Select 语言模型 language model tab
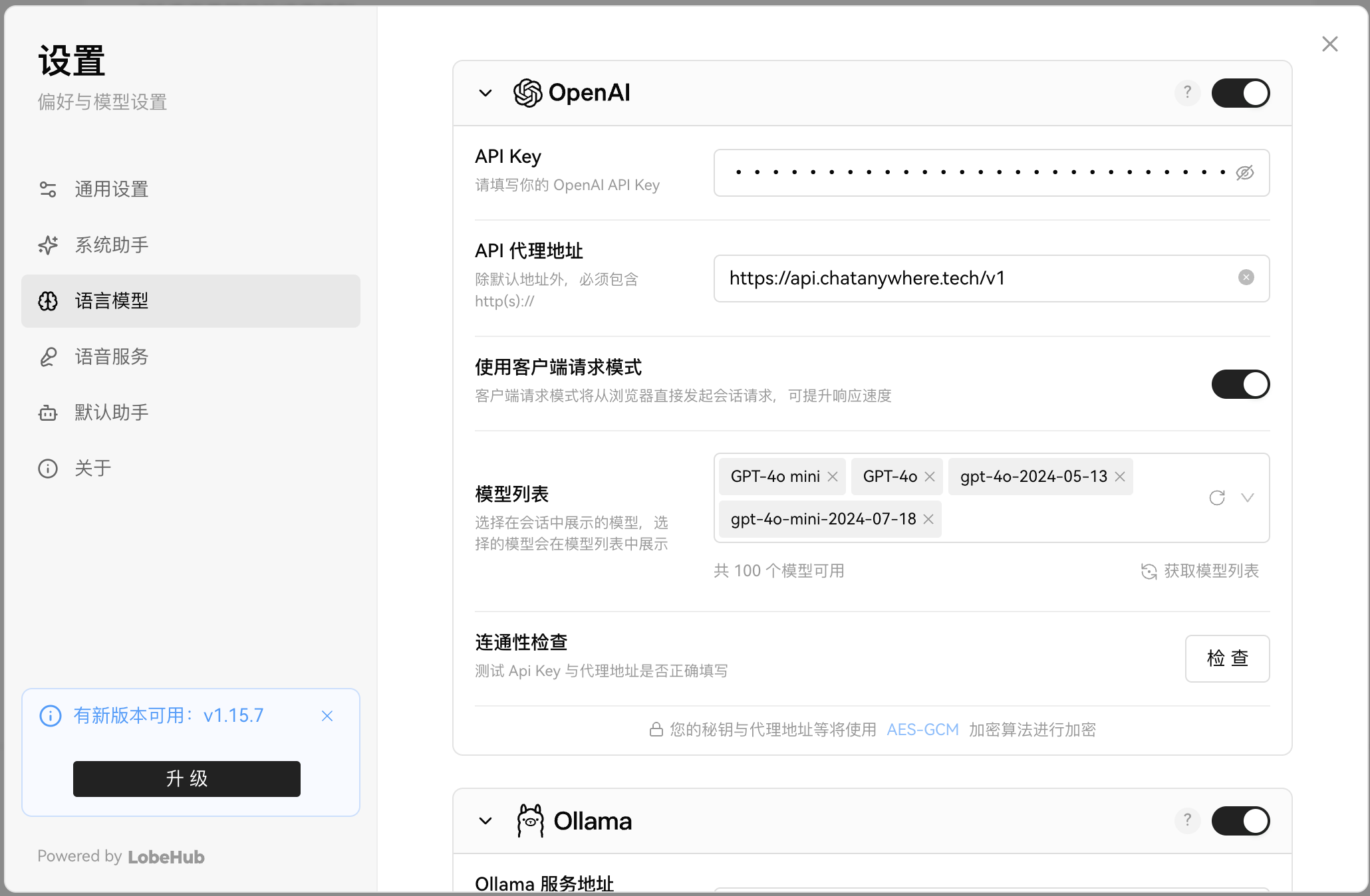The width and height of the screenshot is (1370, 896). tap(191, 301)
